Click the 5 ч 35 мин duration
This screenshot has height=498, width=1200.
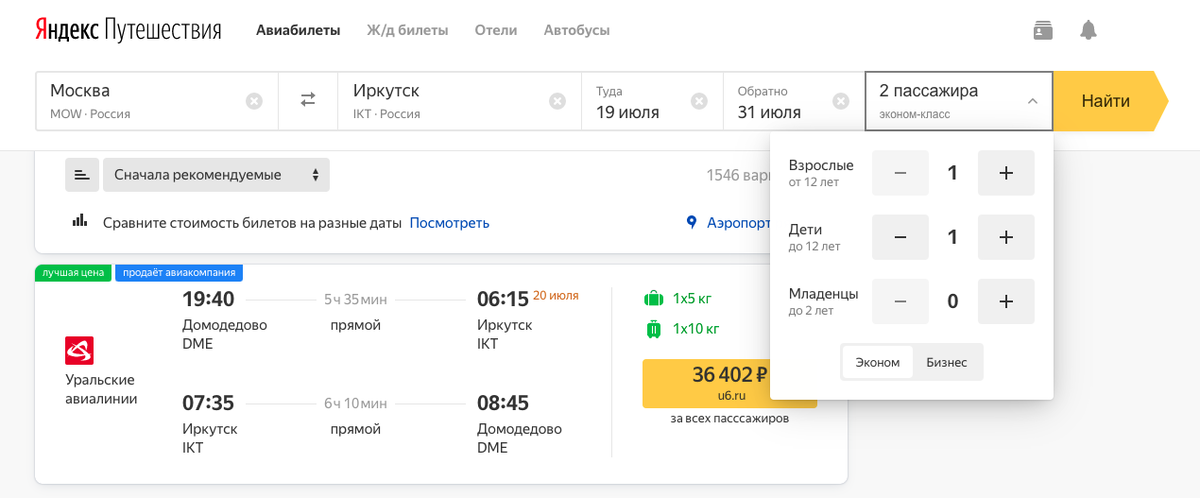(x=355, y=299)
